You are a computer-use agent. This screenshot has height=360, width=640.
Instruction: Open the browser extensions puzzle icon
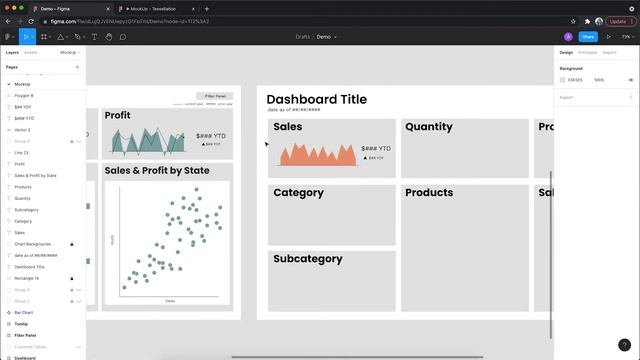pos(587,21)
